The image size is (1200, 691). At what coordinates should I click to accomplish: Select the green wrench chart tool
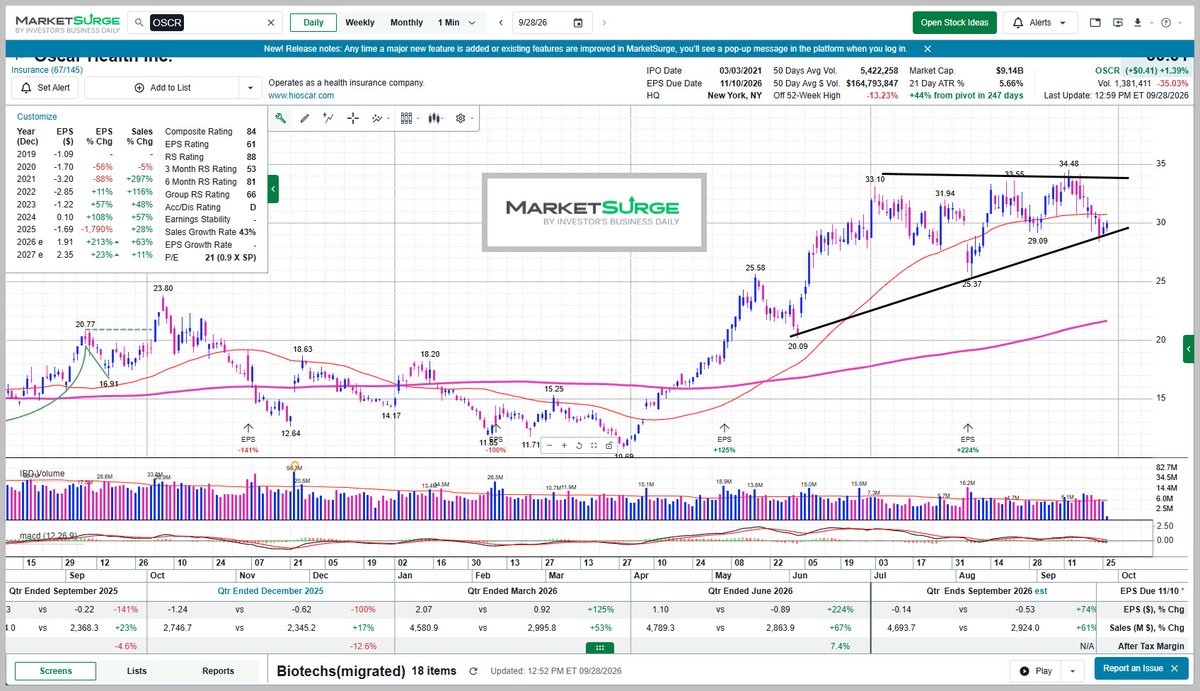pyautogui.click(x=281, y=118)
